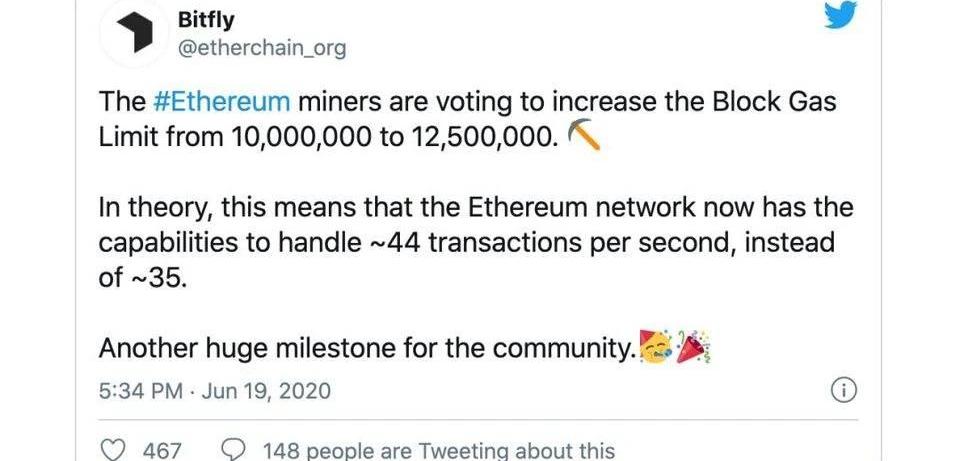Click the reply speech bubble icon
Image resolution: width=960 pixels, height=461 pixels.
pyautogui.click(x=232, y=450)
